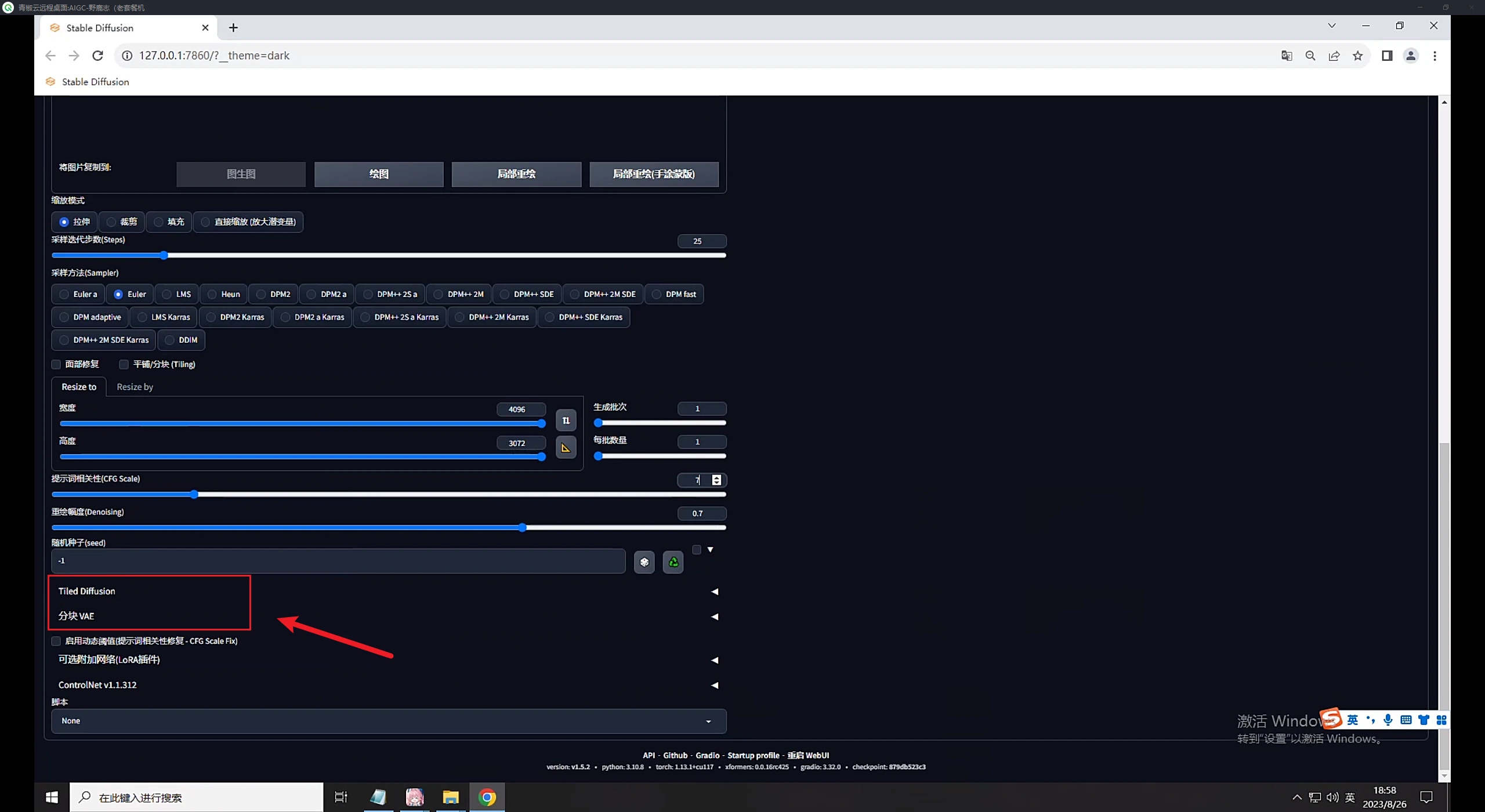Click the swap width and height icon
1485x812 pixels.
pyautogui.click(x=566, y=420)
